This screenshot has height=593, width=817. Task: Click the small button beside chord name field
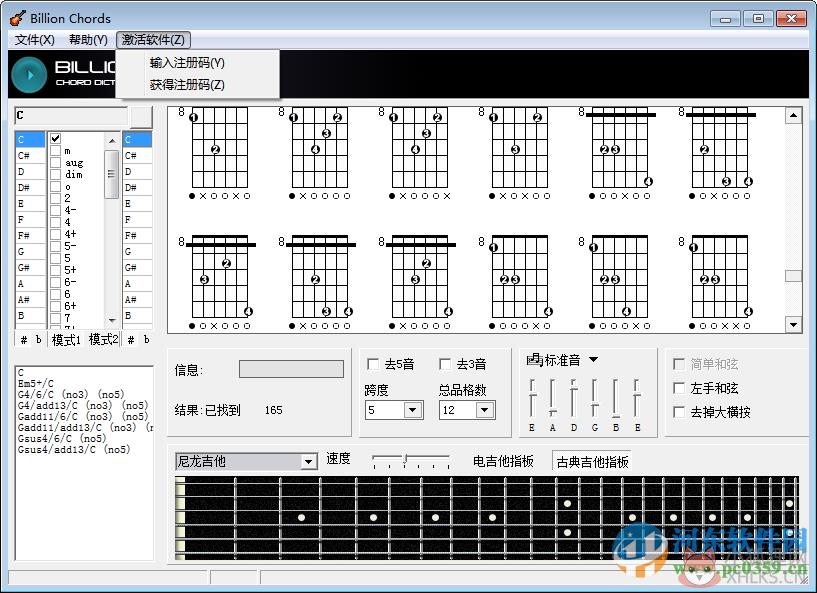[x=141, y=117]
